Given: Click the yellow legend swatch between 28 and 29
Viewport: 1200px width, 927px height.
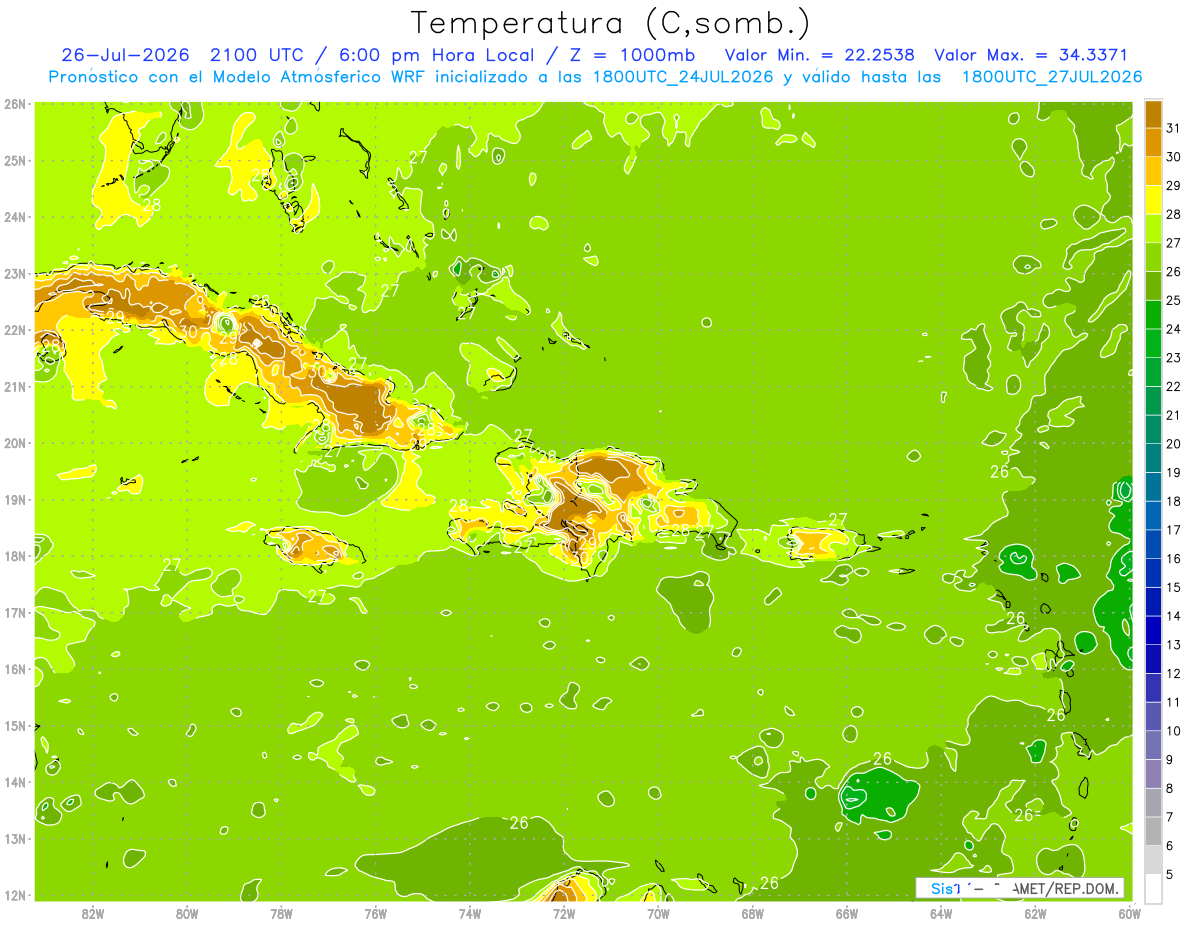Looking at the screenshot, I should coord(1153,201).
